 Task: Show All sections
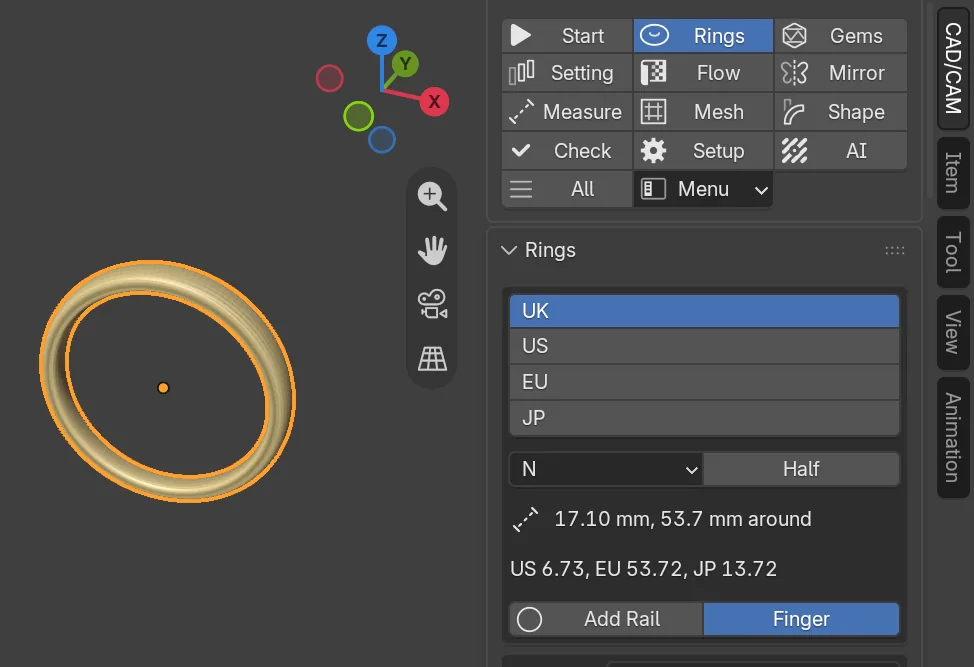tap(567, 189)
